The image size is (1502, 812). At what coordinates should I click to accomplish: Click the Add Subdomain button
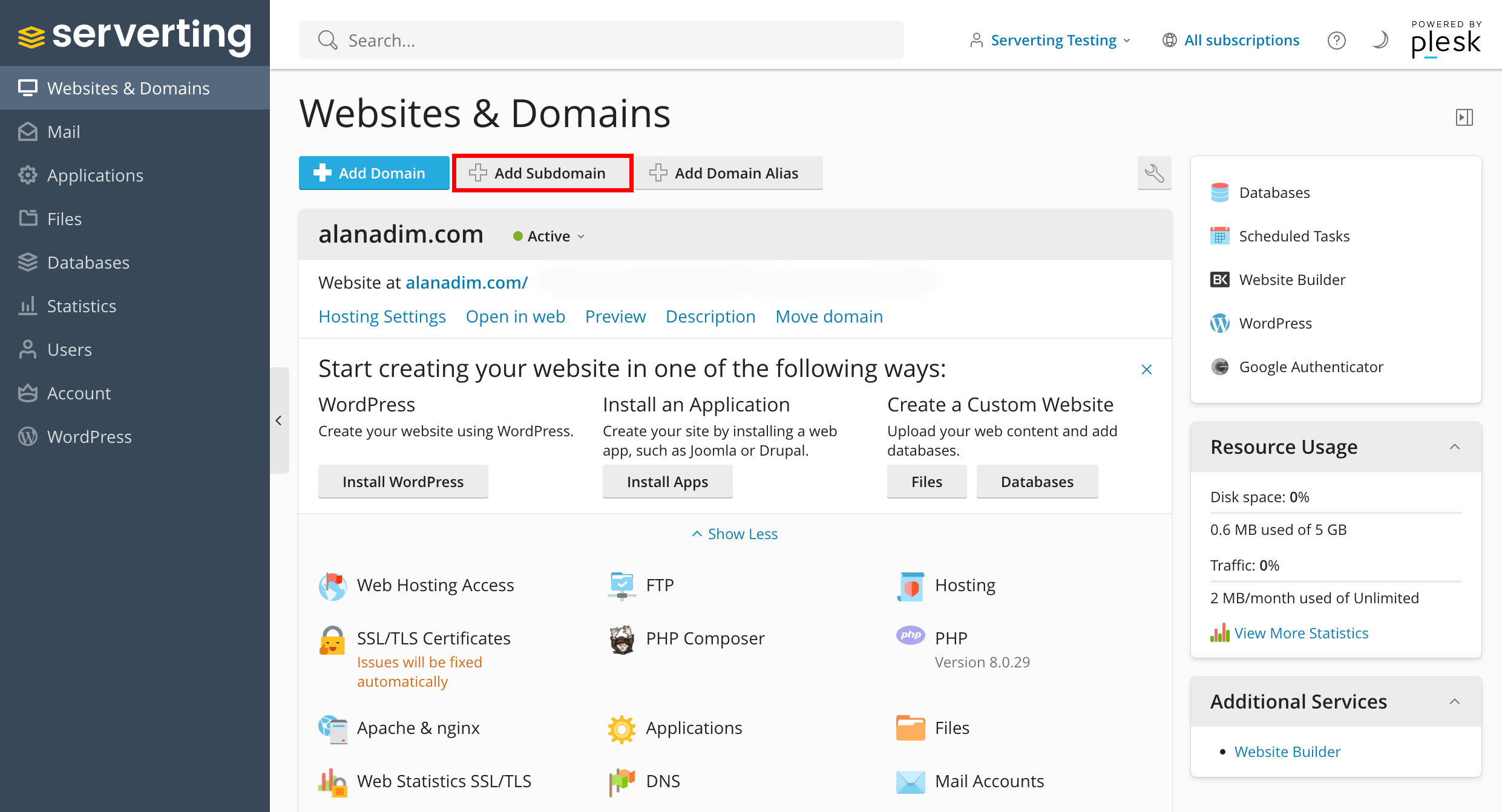544,173
